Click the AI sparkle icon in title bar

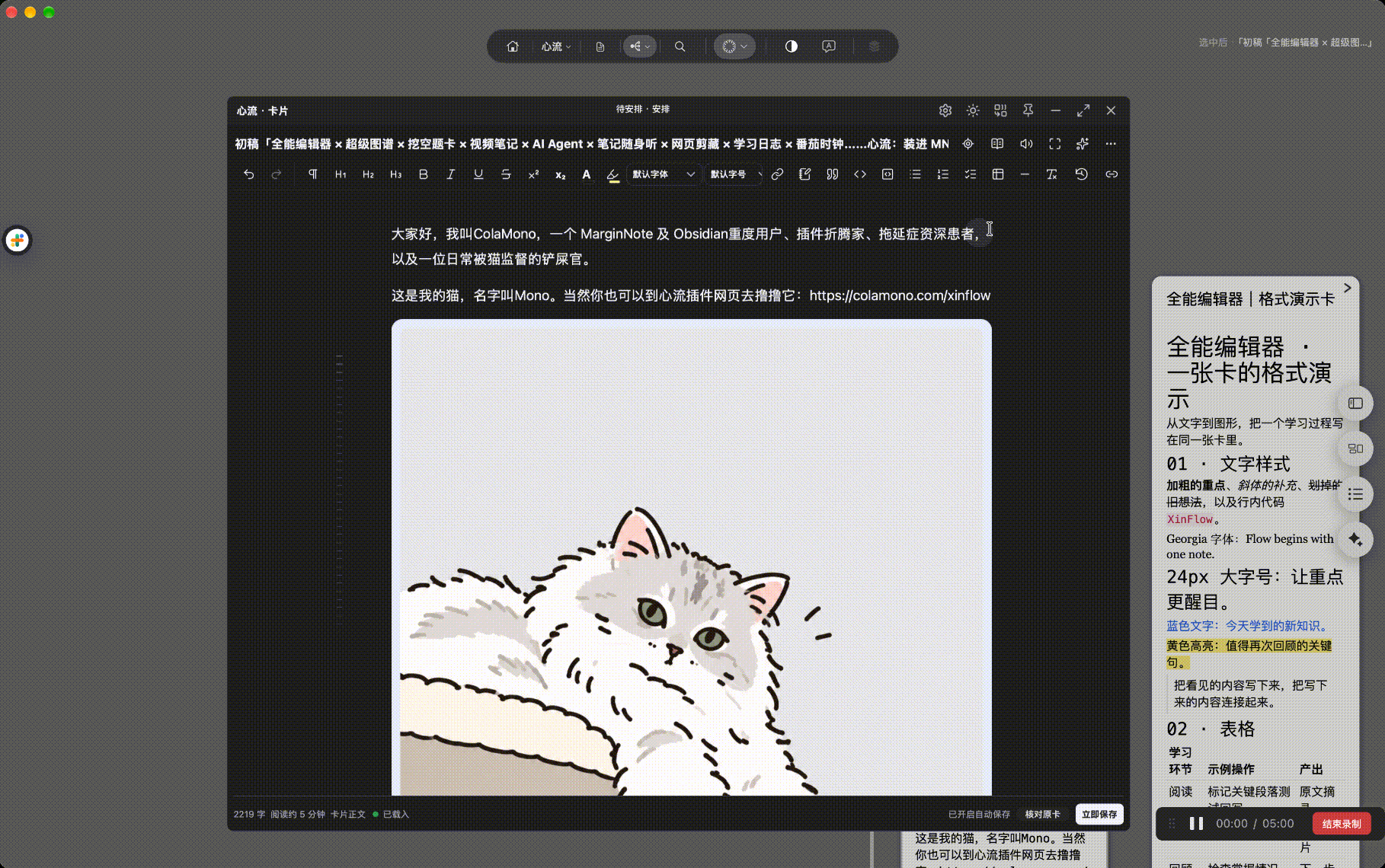[x=1082, y=144]
